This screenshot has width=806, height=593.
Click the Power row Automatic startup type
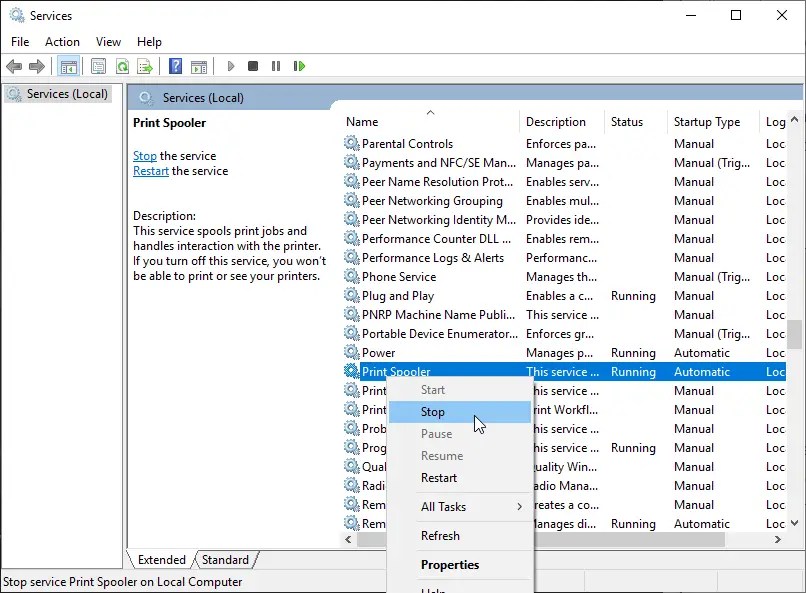tap(702, 353)
